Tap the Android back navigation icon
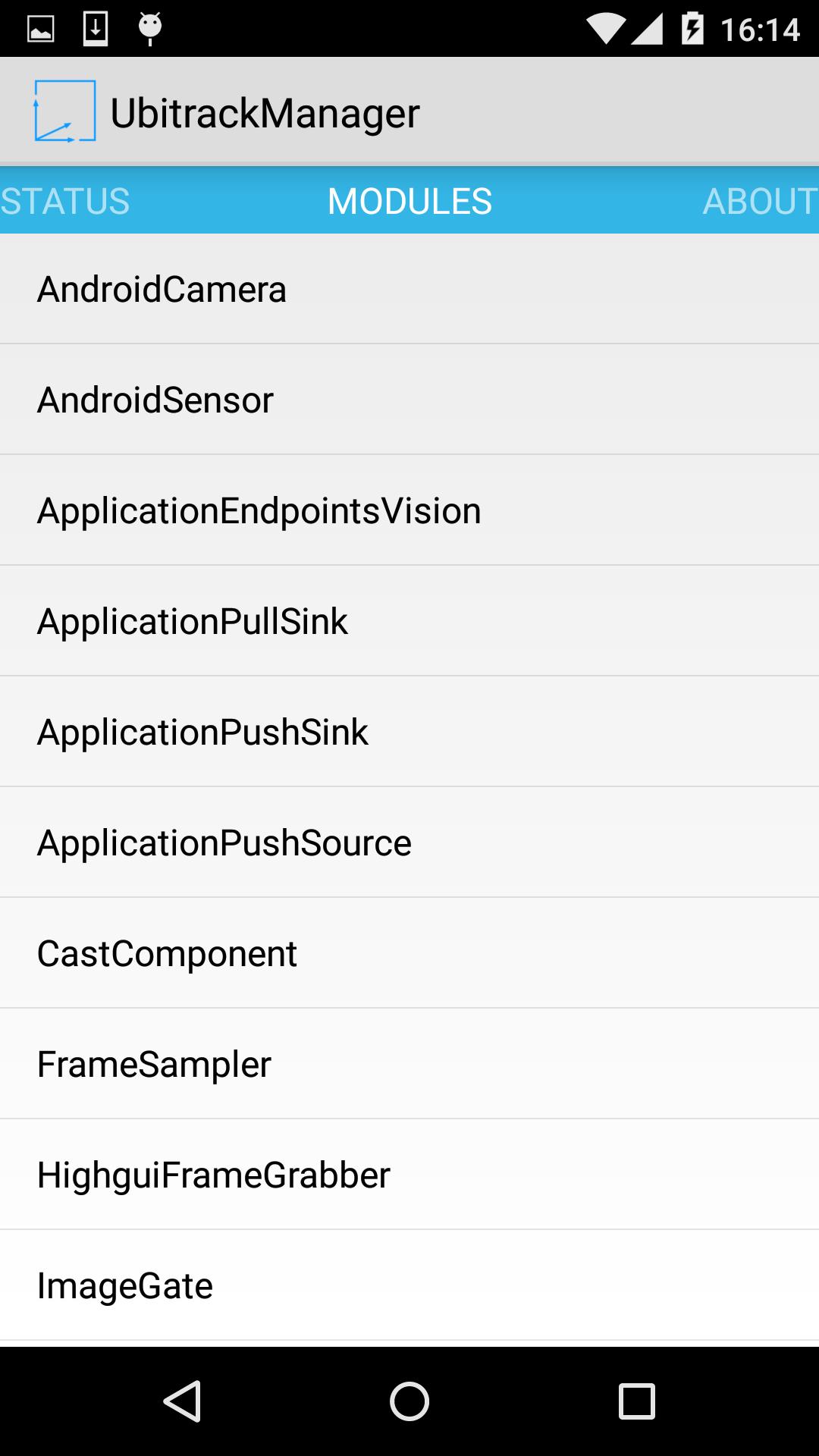This screenshot has width=819, height=1456. click(x=182, y=1401)
